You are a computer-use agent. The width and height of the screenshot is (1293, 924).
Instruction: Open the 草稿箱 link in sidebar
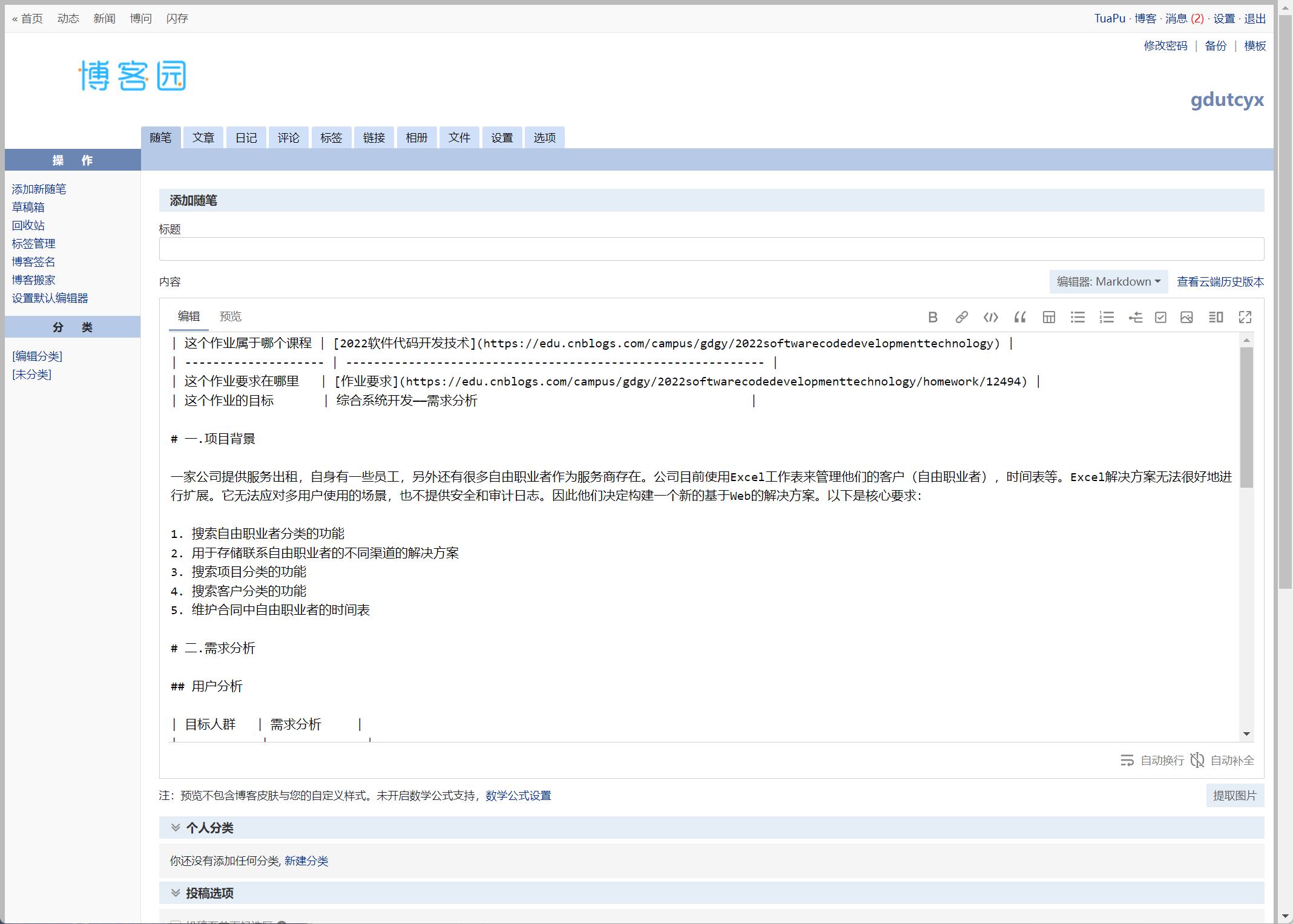[x=28, y=208]
